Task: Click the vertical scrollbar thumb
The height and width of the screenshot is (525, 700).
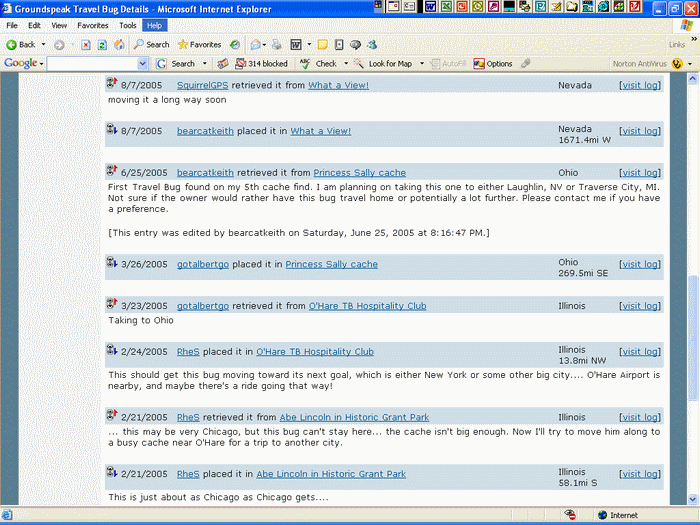Action: pyautogui.click(x=693, y=338)
